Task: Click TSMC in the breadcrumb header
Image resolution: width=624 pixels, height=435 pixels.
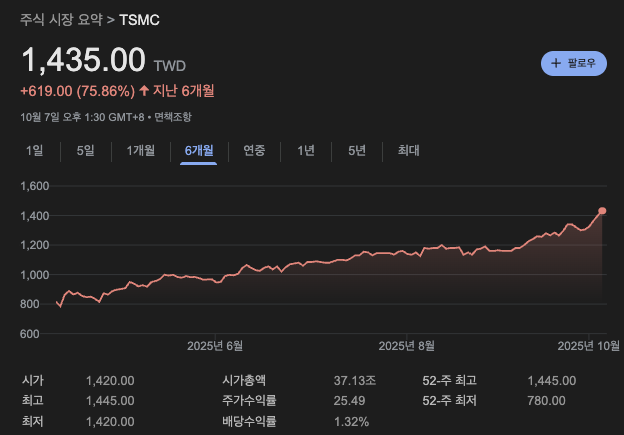Action: click(x=139, y=19)
